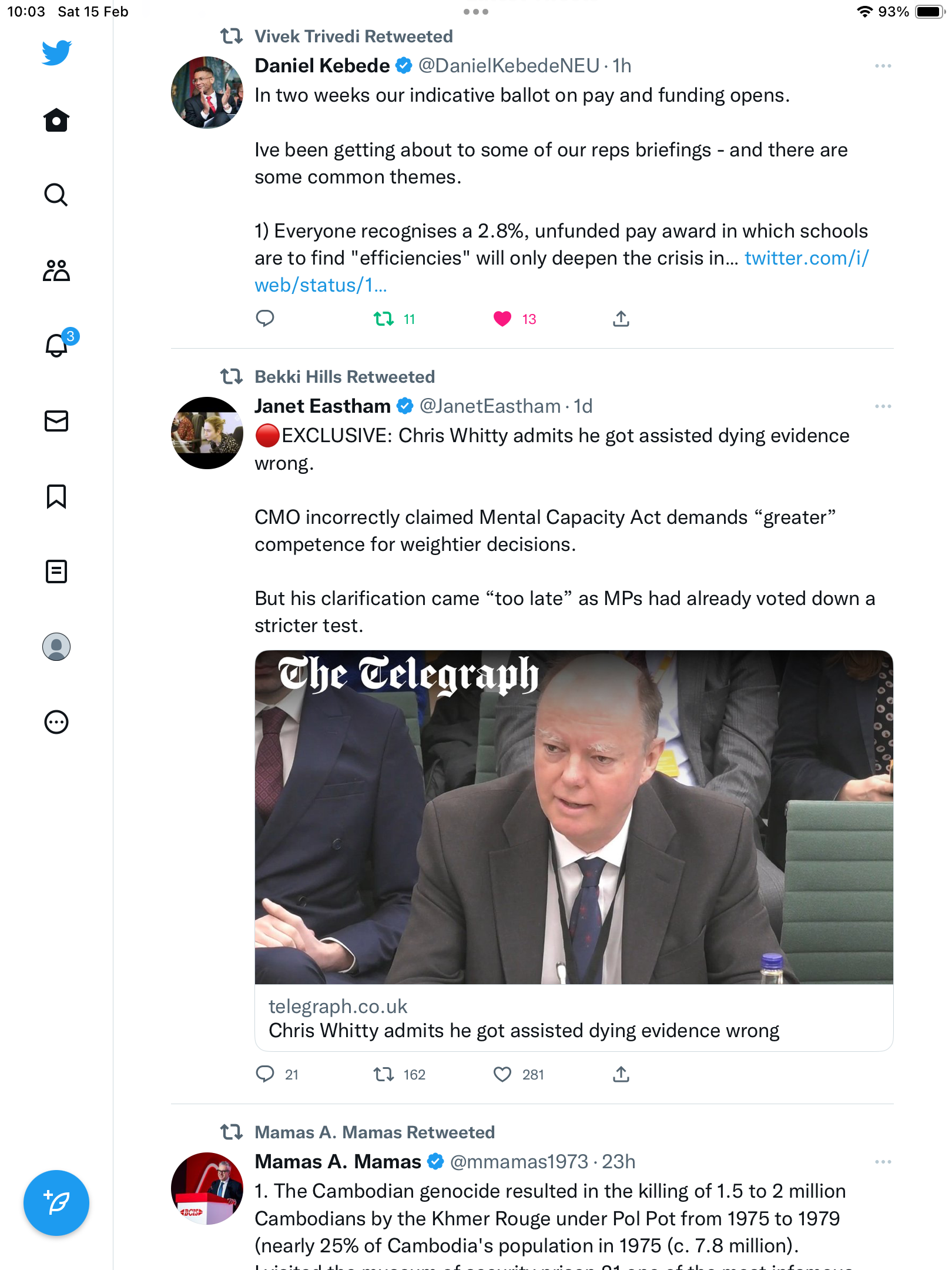This screenshot has width=952, height=1270.
Task: Like Janet Eastham's tweet
Action: click(502, 1074)
